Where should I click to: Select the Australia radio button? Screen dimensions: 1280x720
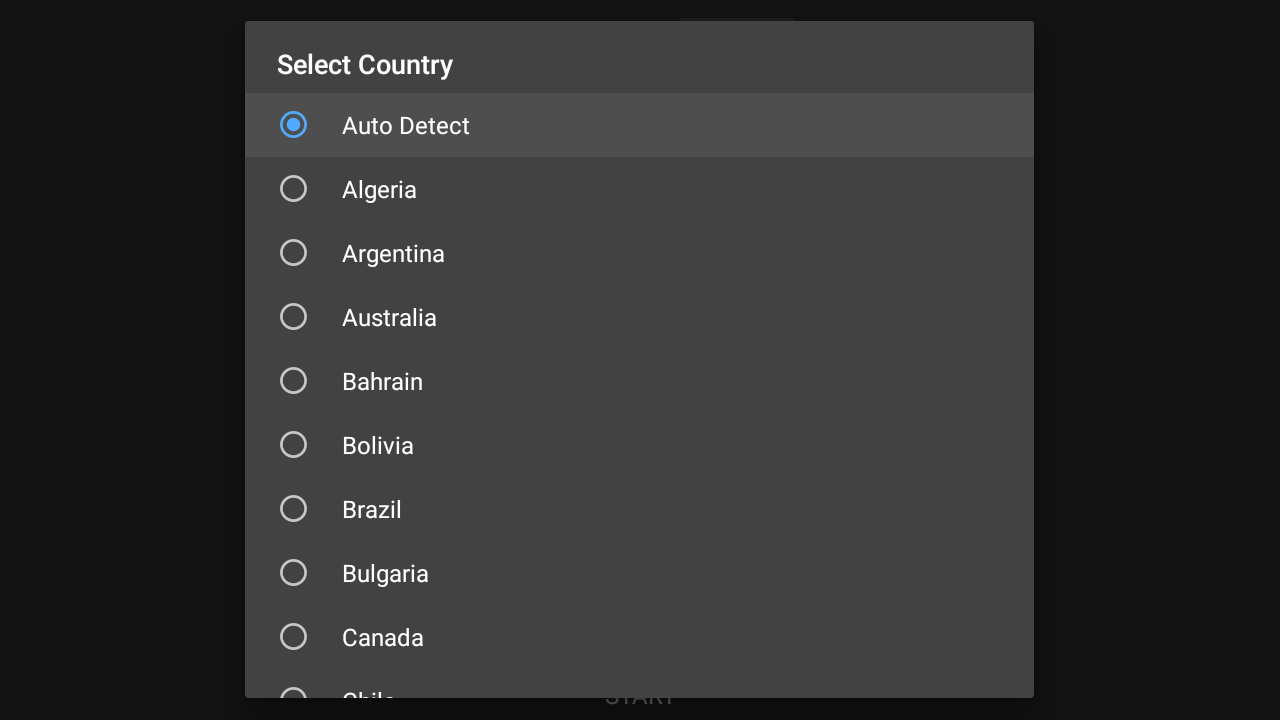coord(293,317)
